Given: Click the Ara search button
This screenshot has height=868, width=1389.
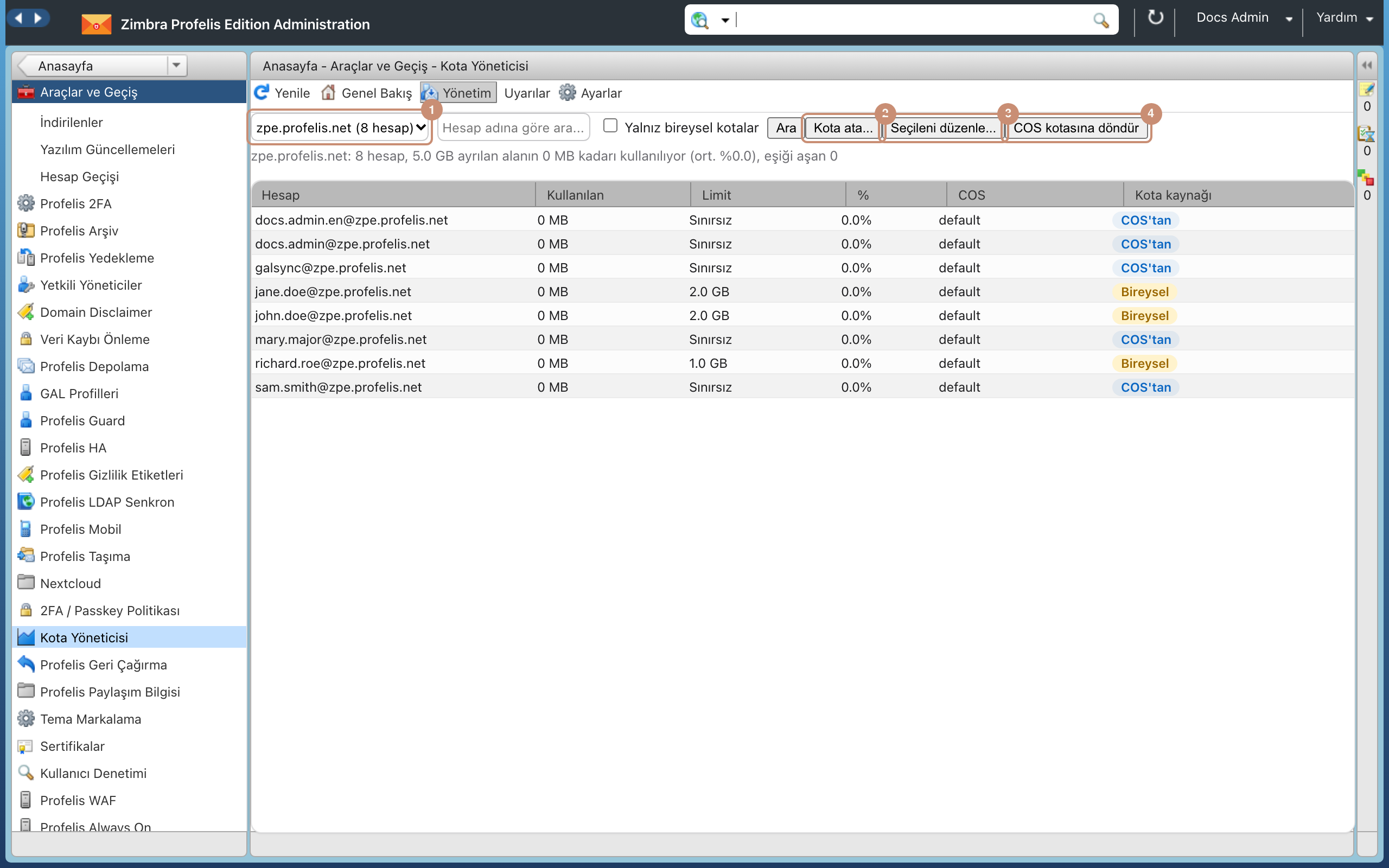Looking at the screenshot, I should click(x=785, y=127).
